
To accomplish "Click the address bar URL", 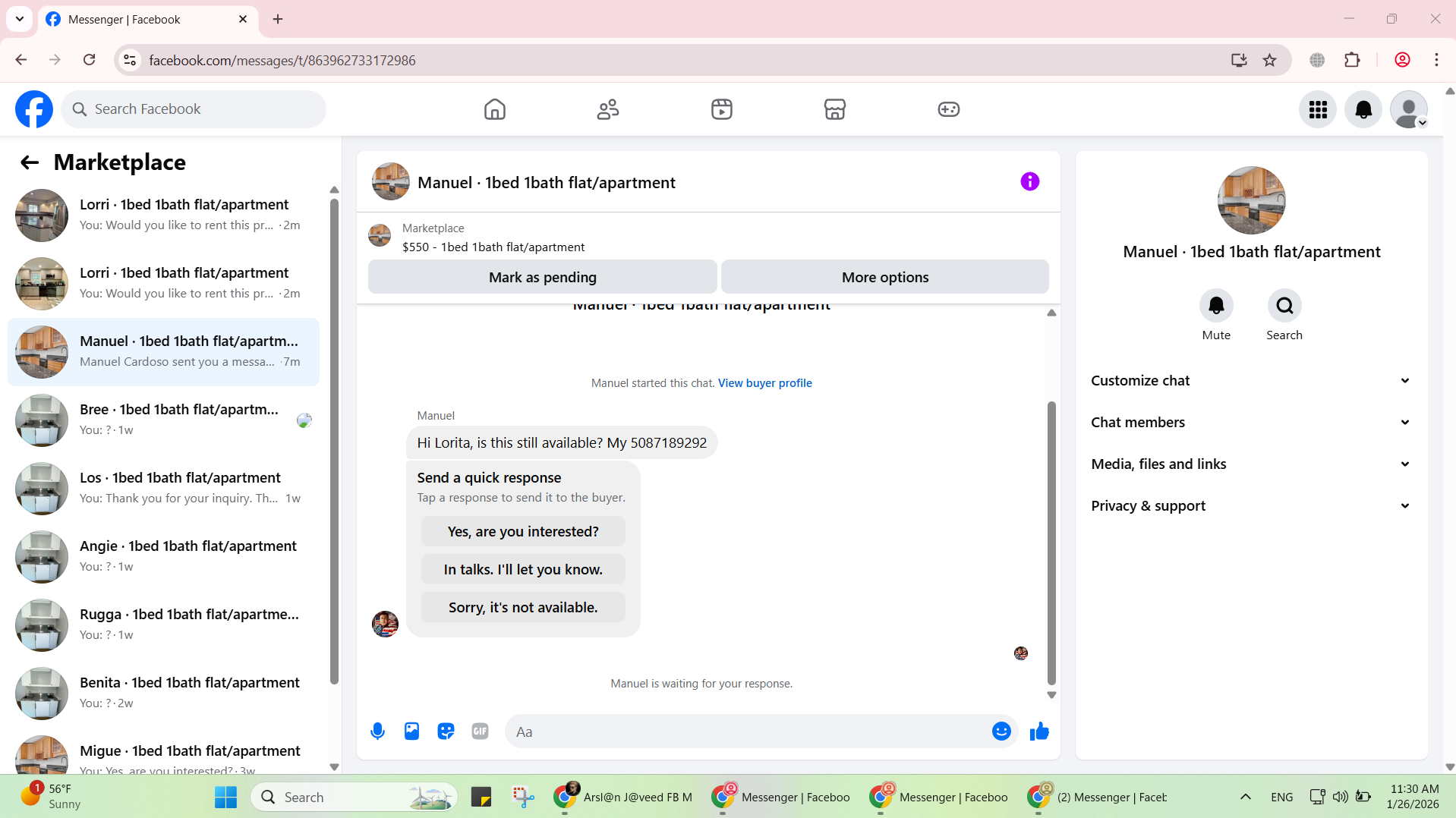I will [x=282, y=60].
